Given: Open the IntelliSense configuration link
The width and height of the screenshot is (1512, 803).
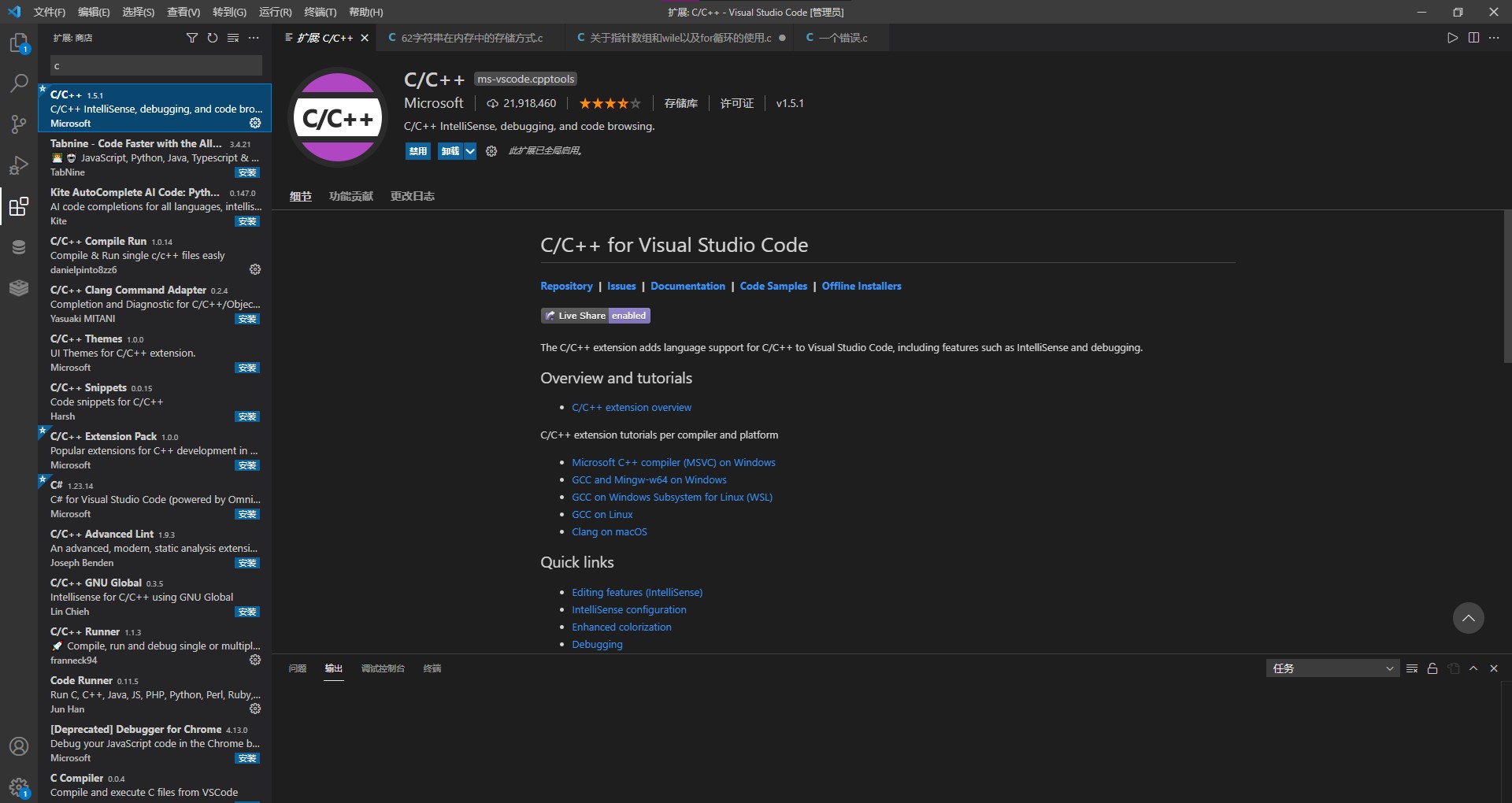Looking at the screenshot, I should [x=629, y=609].
